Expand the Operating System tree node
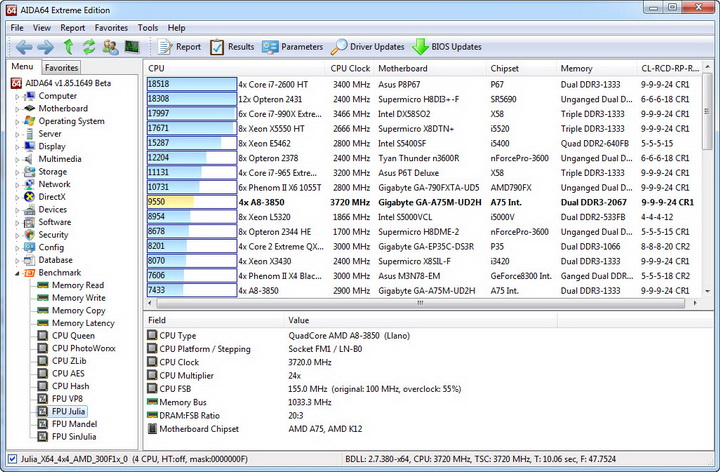The image size is (720, 472). click(x=17, y=122)
